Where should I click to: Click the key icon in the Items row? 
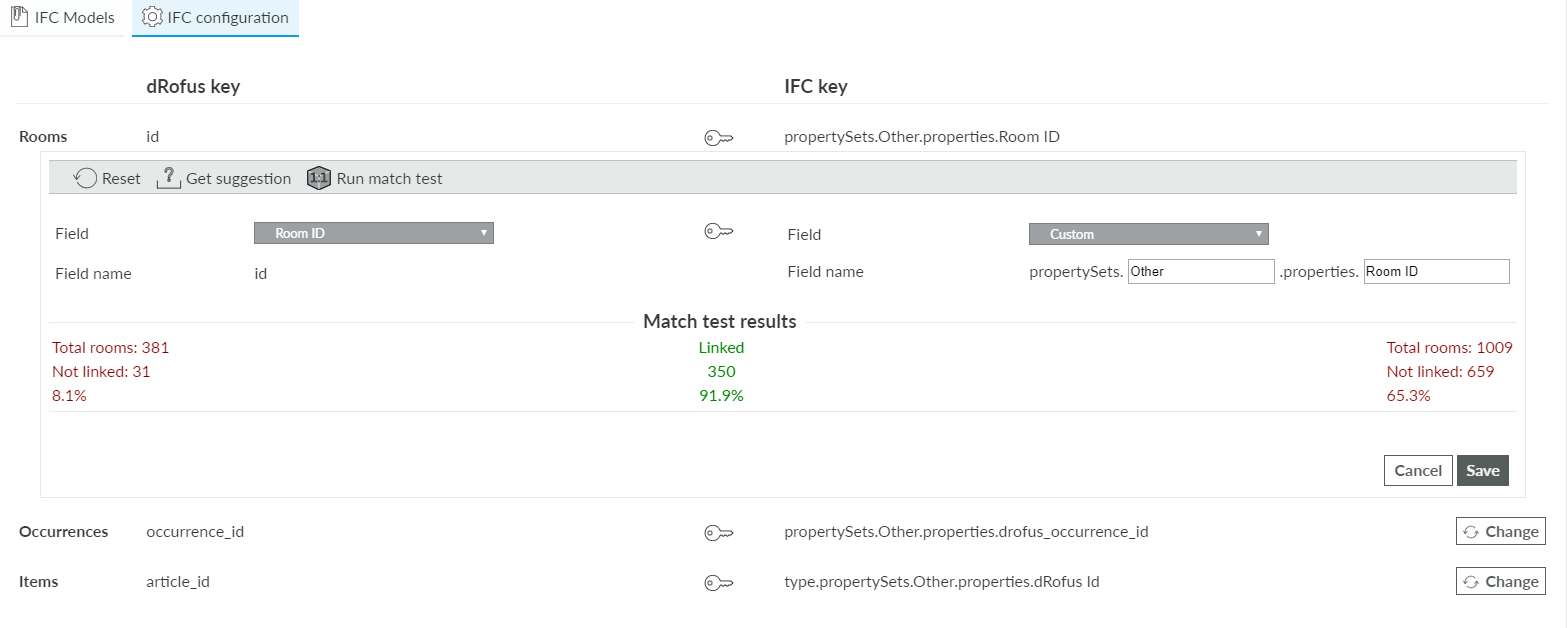click(719, 583)
